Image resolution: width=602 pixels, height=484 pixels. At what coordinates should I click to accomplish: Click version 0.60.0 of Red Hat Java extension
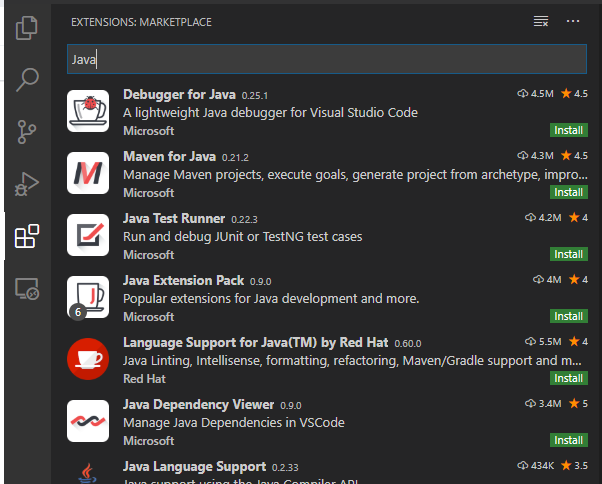pyautogui.click(x=408, y=344)
